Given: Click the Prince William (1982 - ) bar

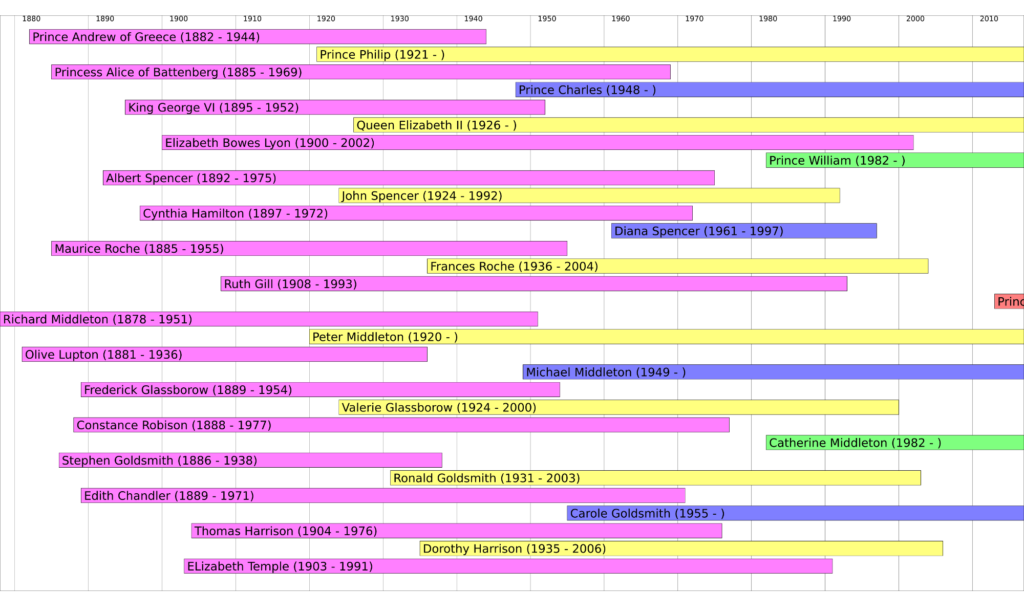Looking at the screenshot, I should (895, 160).
